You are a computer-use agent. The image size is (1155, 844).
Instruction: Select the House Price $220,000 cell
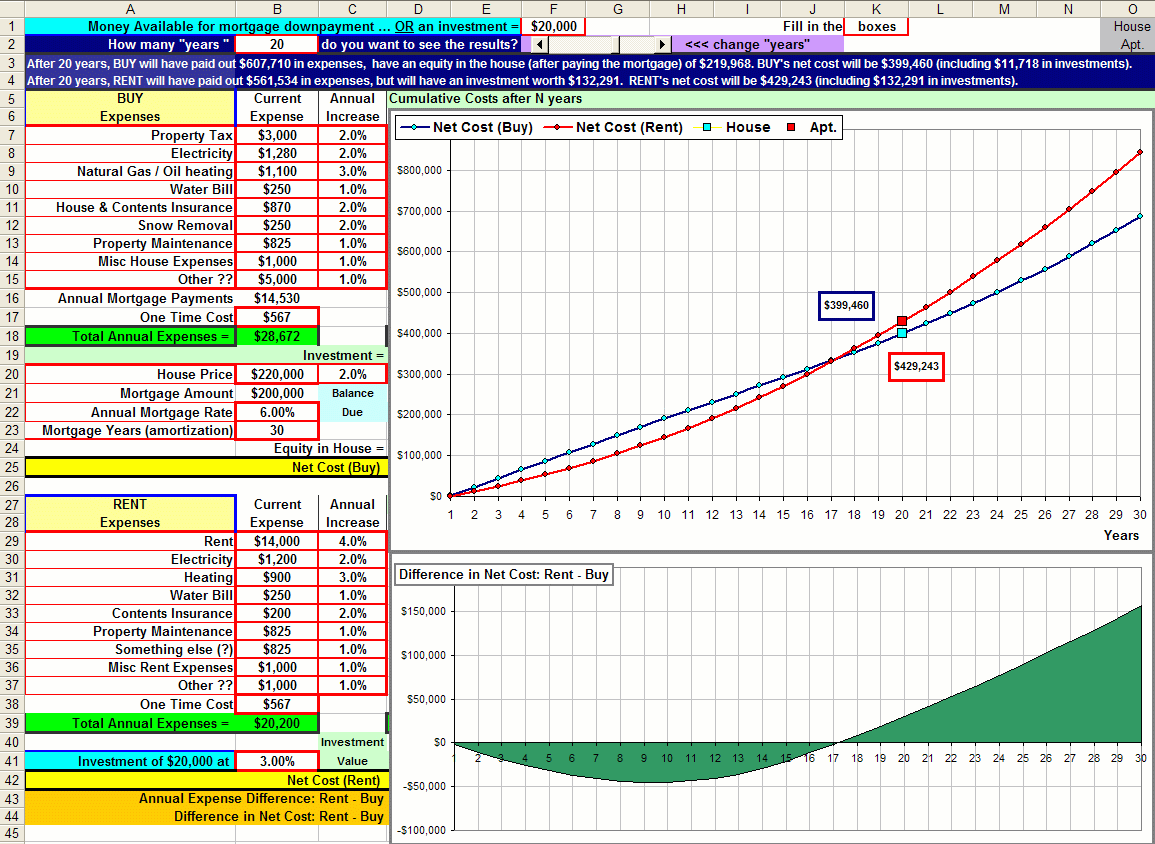[x=277, y=374]
